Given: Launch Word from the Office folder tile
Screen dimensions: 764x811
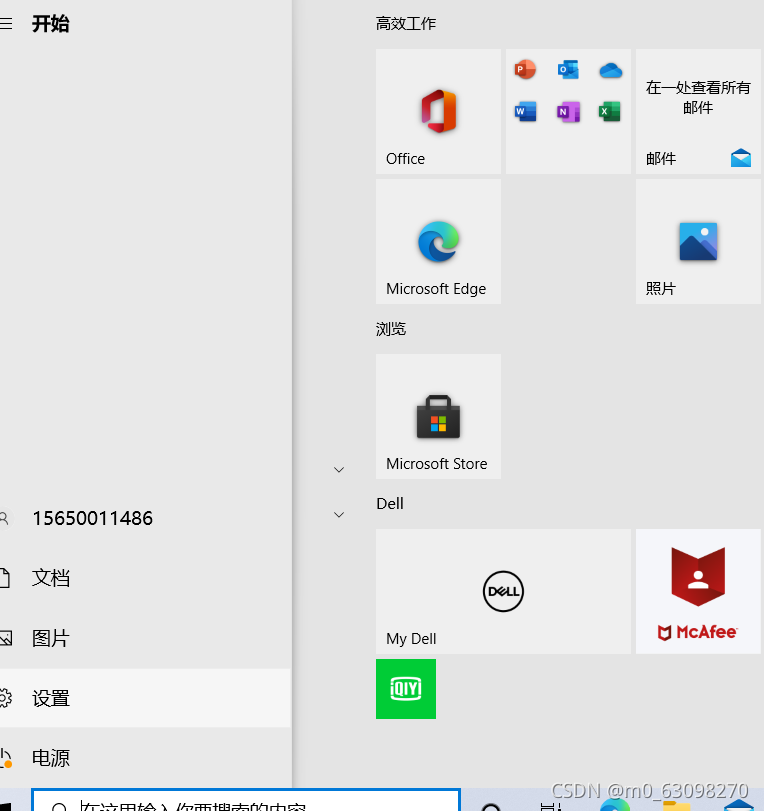Looking at the screenshot, I should point(525,111).
